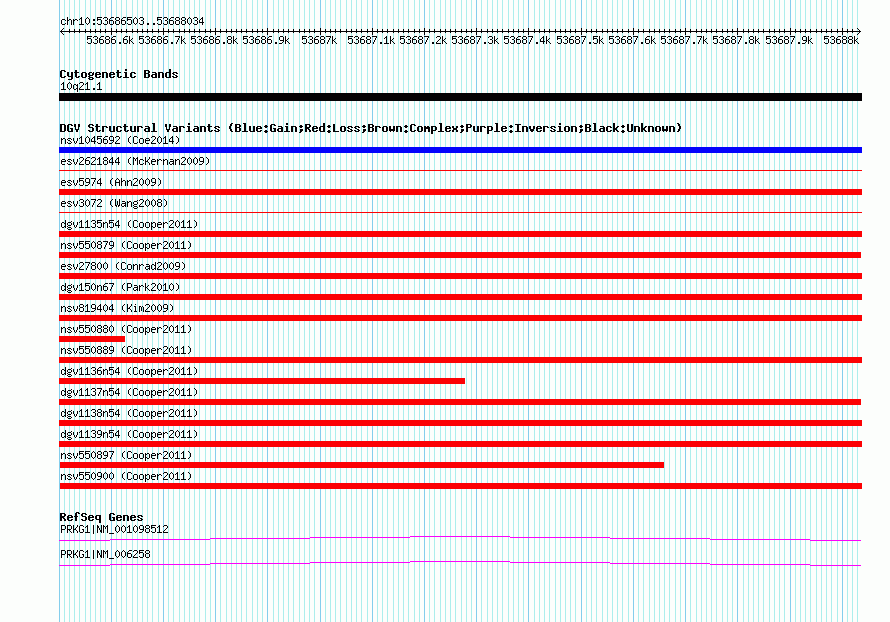This screenshot has width=890, height=622.
Task: Click the red loss bar of nsv550900
Action: 460,486
